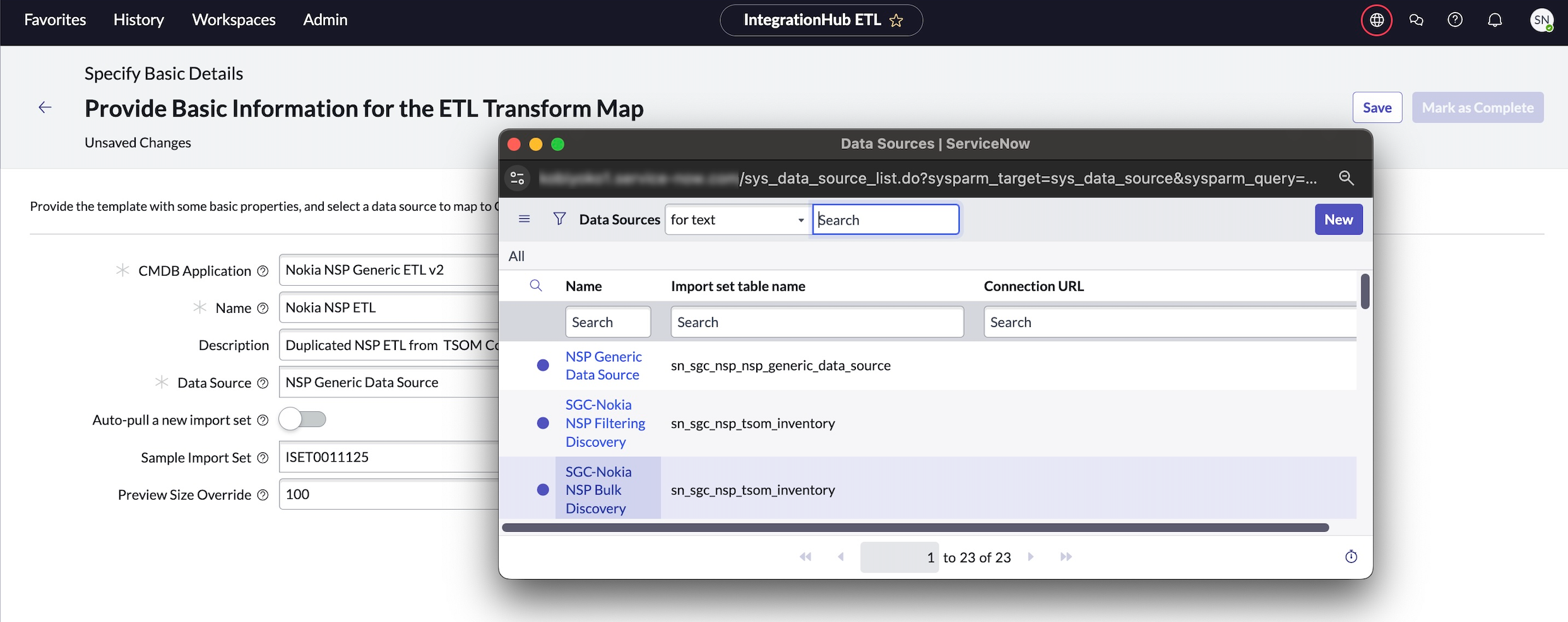Open the Admin menu
The width and height of the screenshot is (1568, 622).
tap(325, 20)
